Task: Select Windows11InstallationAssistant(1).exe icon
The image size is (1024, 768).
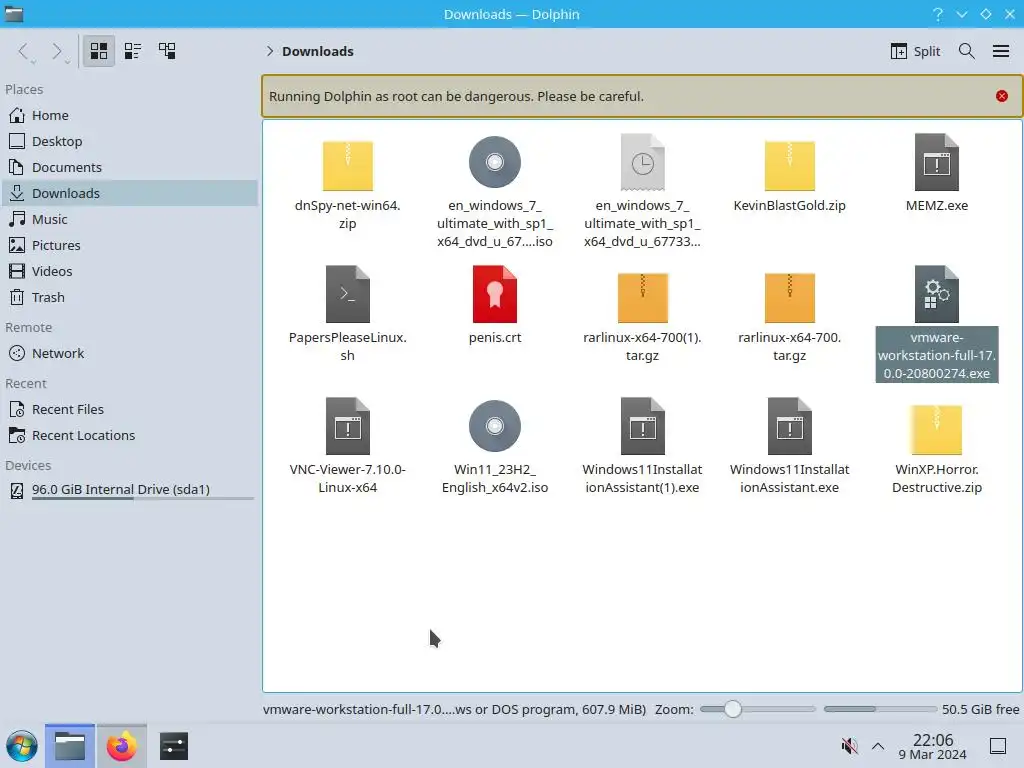Action: point(642,426)
